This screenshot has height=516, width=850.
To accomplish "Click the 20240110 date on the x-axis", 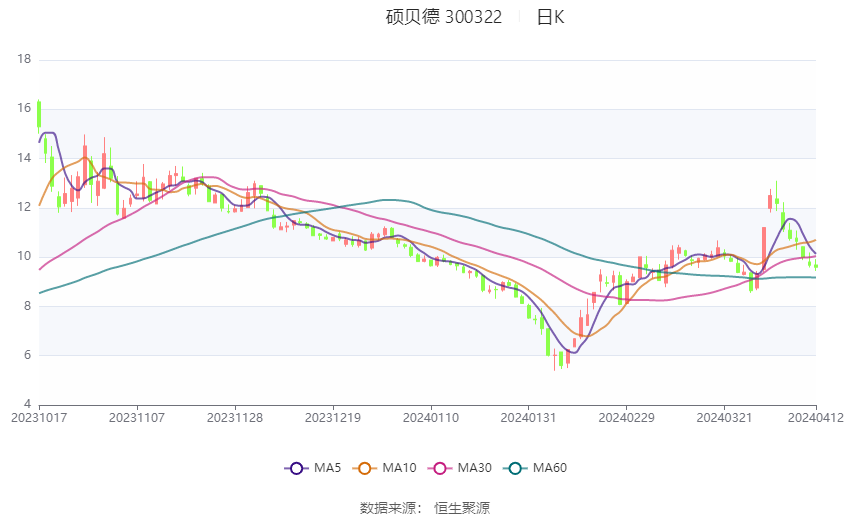I will click(x=430, y=417).
